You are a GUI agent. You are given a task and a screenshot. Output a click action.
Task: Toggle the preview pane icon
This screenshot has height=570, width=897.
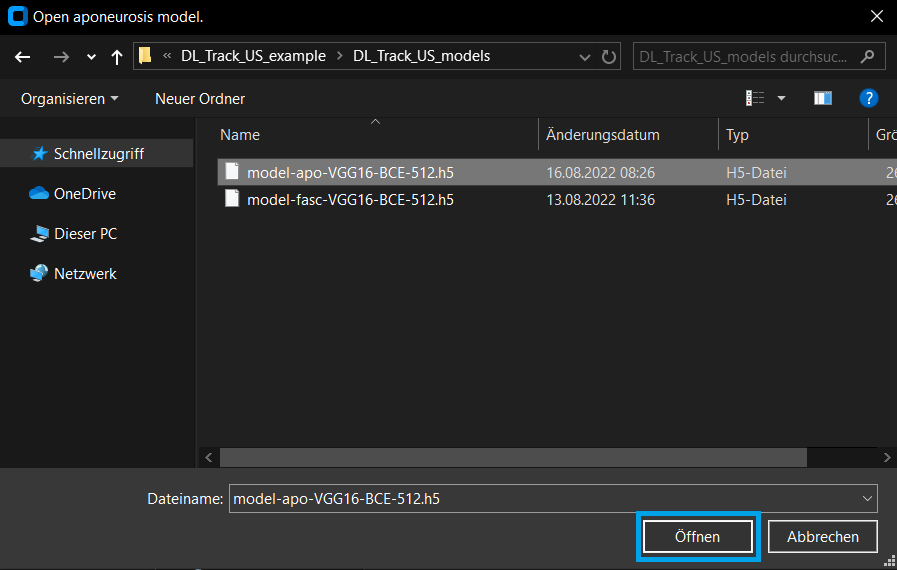click(x=823, y=98)
